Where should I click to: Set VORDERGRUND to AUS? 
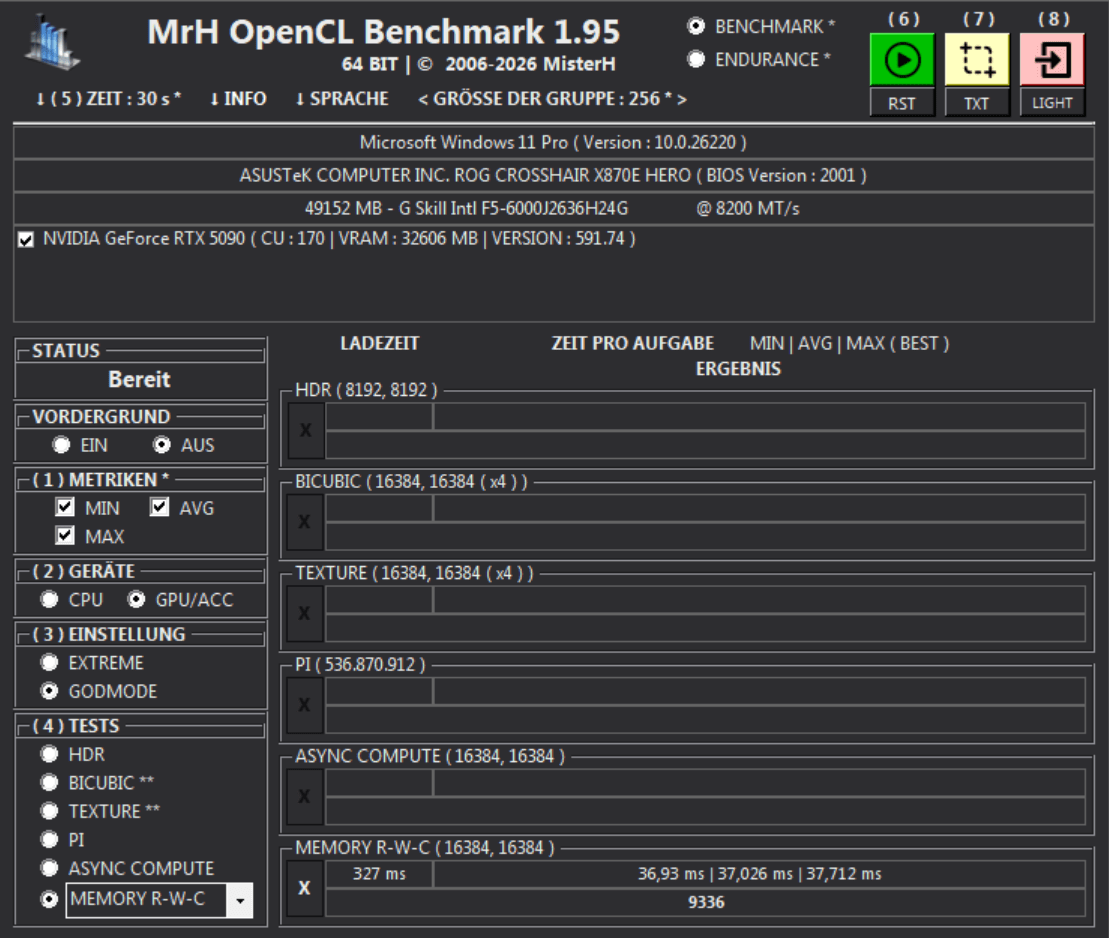click(162, 445)
